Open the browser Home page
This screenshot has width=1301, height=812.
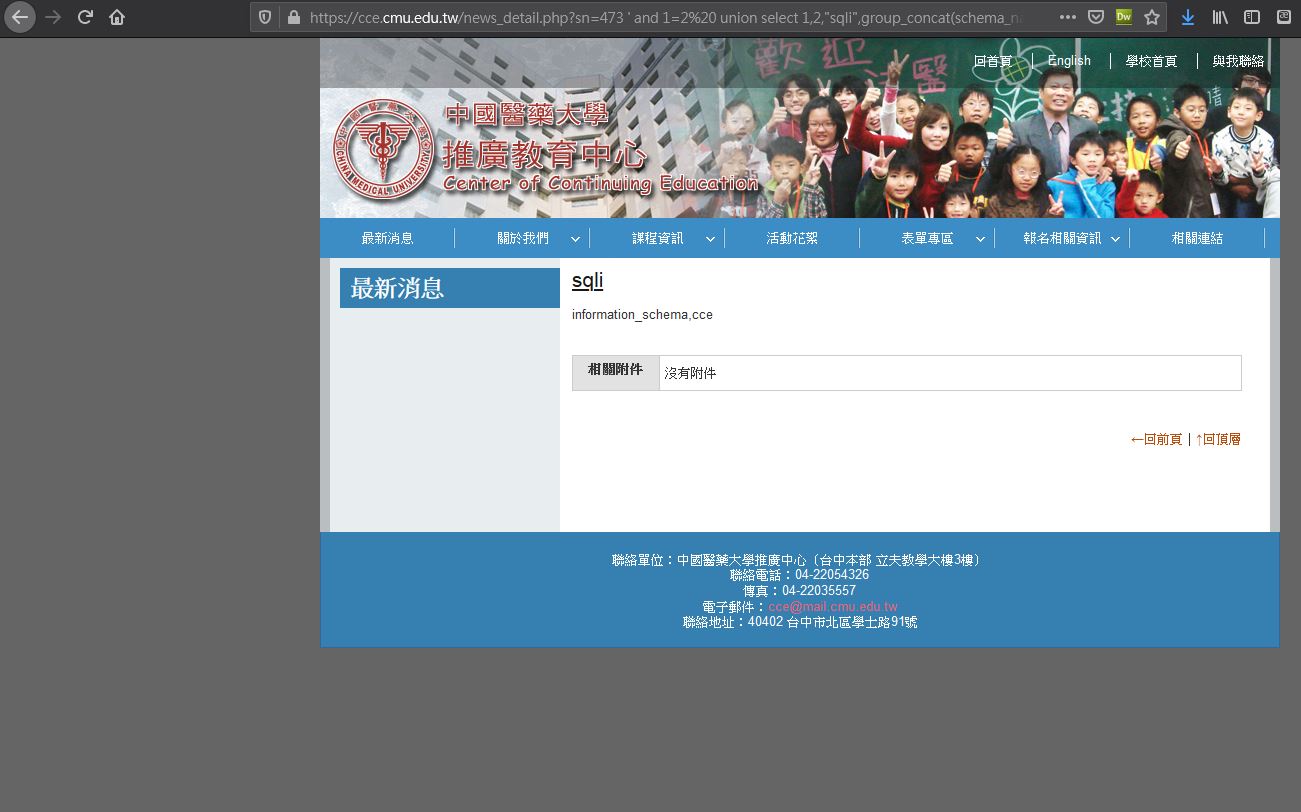coord(117,17)
